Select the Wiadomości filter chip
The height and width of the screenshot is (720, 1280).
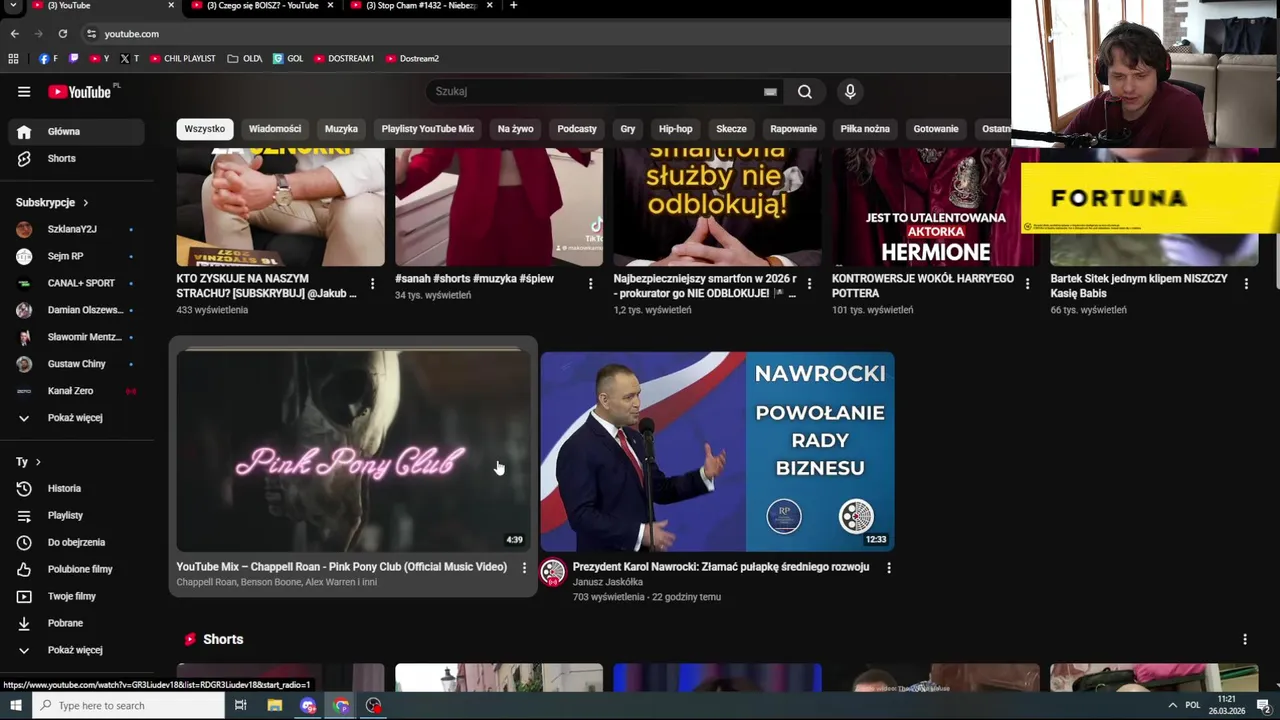(x=275, y=129)
